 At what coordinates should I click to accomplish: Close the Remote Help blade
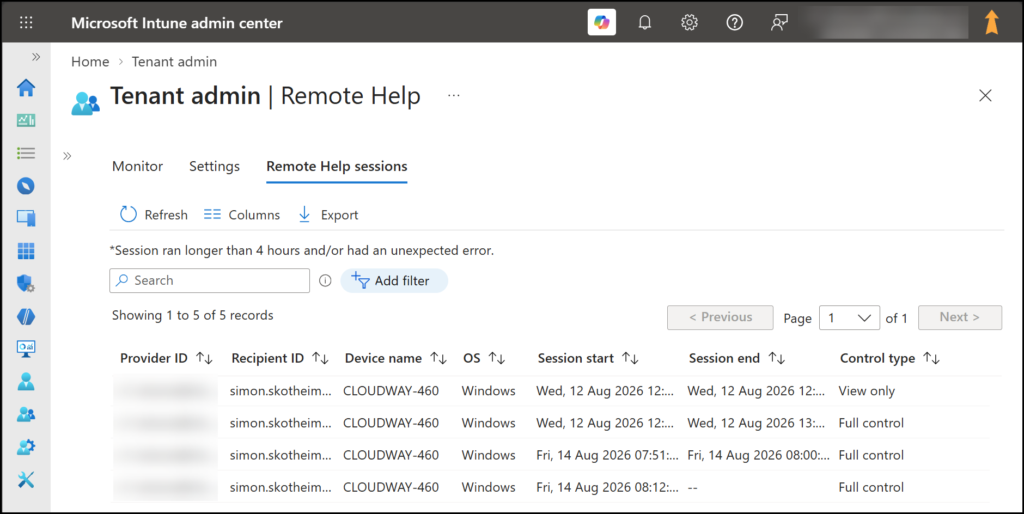click(985, 95)
